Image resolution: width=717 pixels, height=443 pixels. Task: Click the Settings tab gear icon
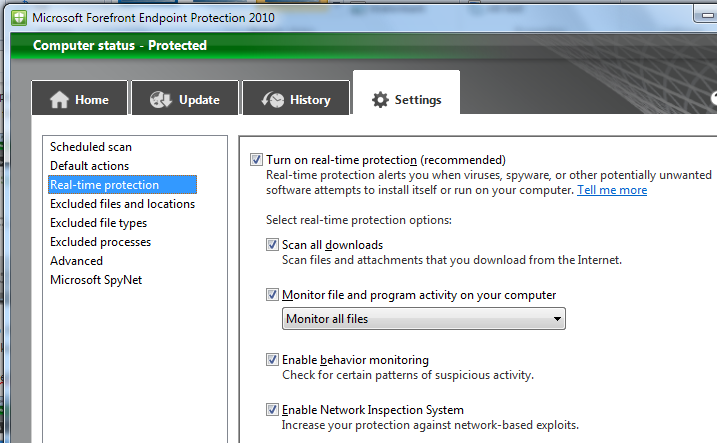pyautogui.click(x=380, y=100)
